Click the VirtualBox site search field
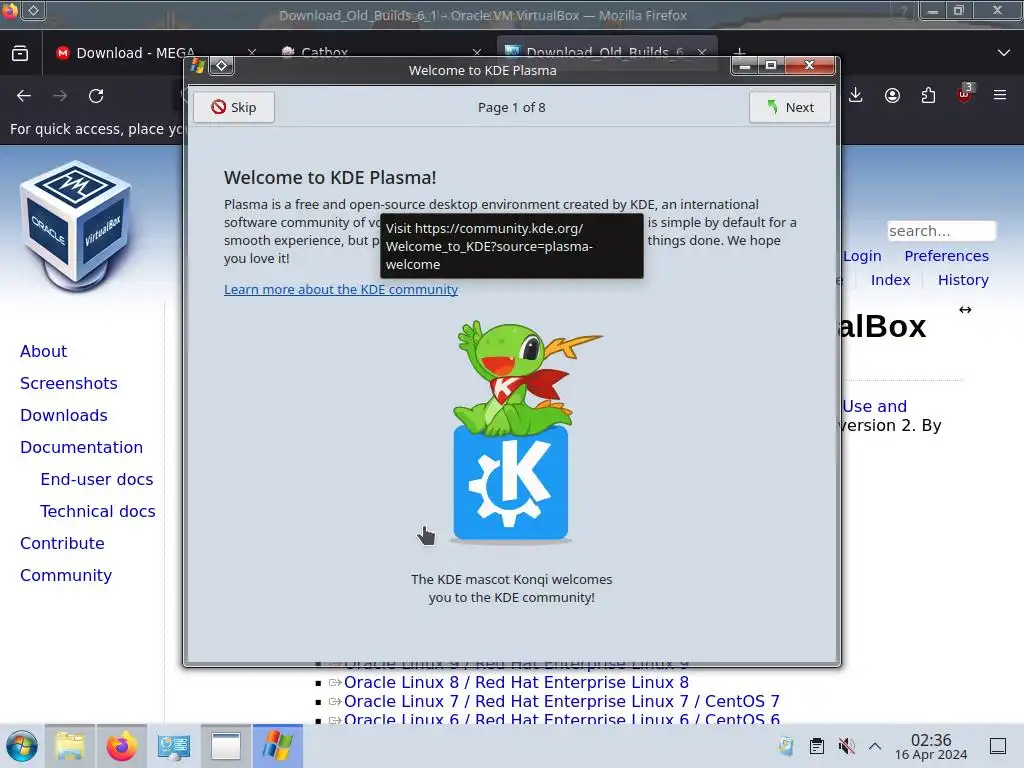The height and width of the screenshot is (768, 1024). pos(941,231)
